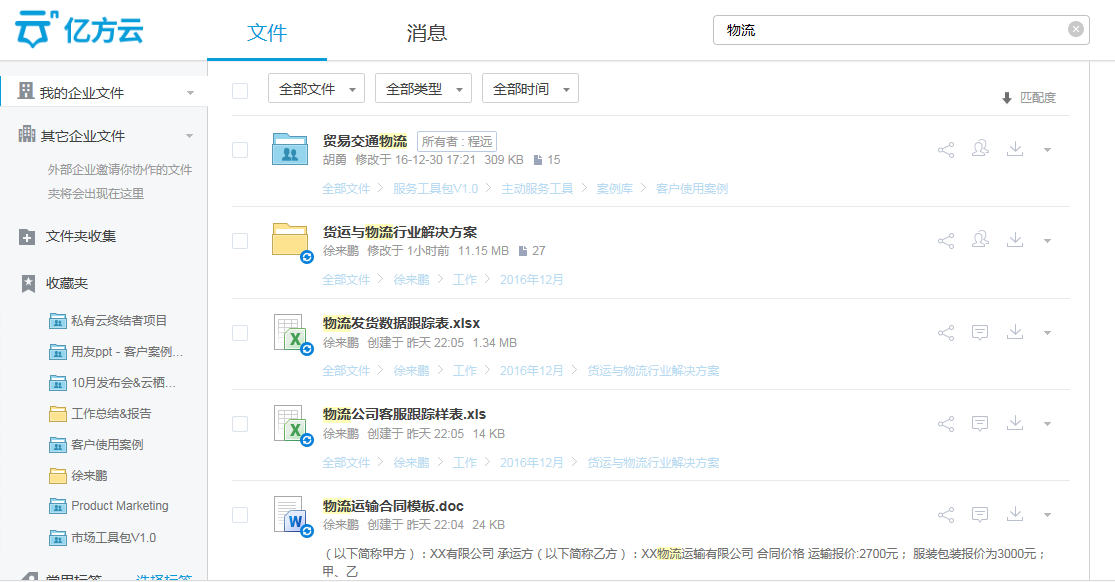Download 物流发货数据跟踪表.xlsx
This screenshot has width=1115, height=582.
(x=1015, y=331)
